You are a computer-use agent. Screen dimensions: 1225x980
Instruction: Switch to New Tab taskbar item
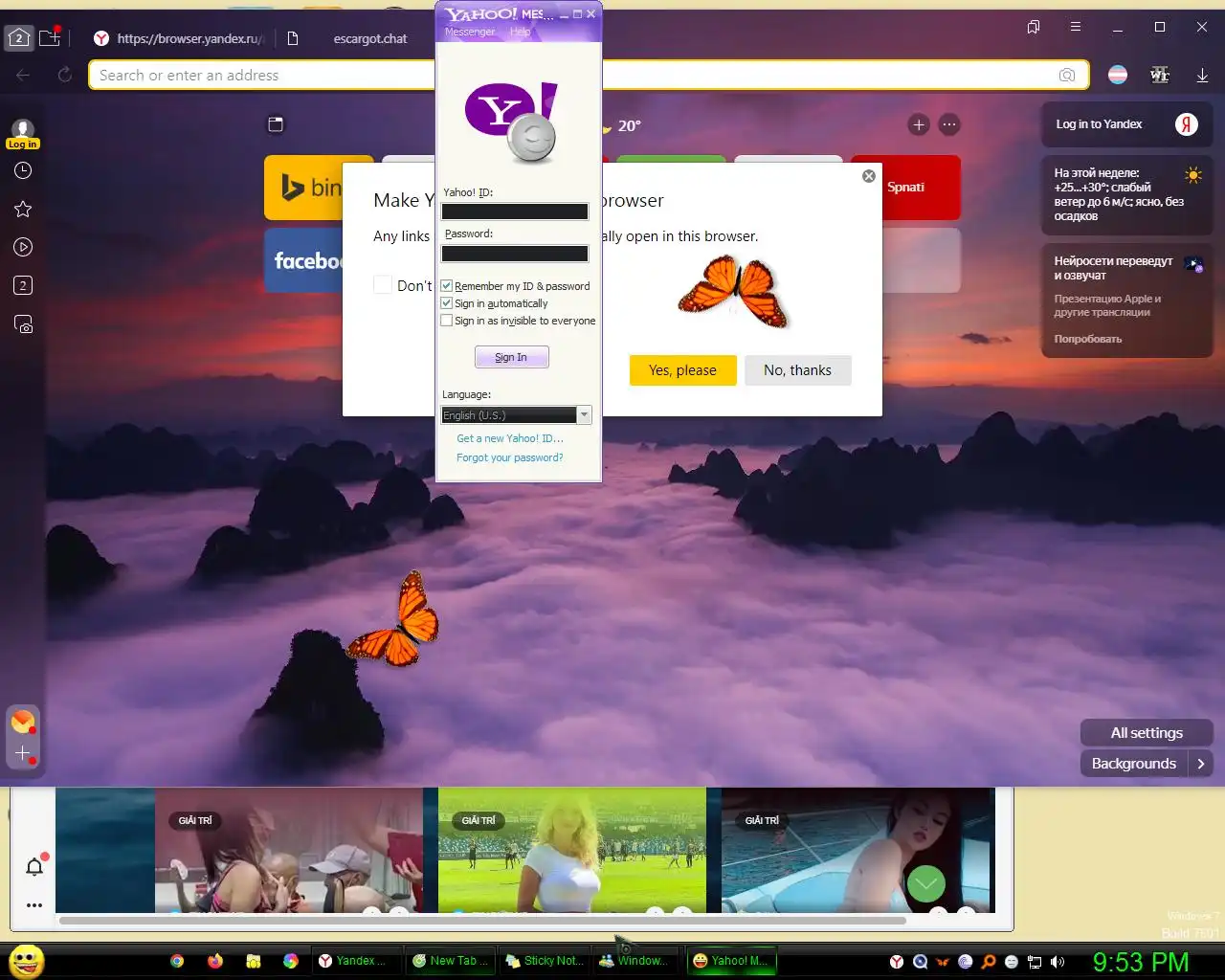450,961
